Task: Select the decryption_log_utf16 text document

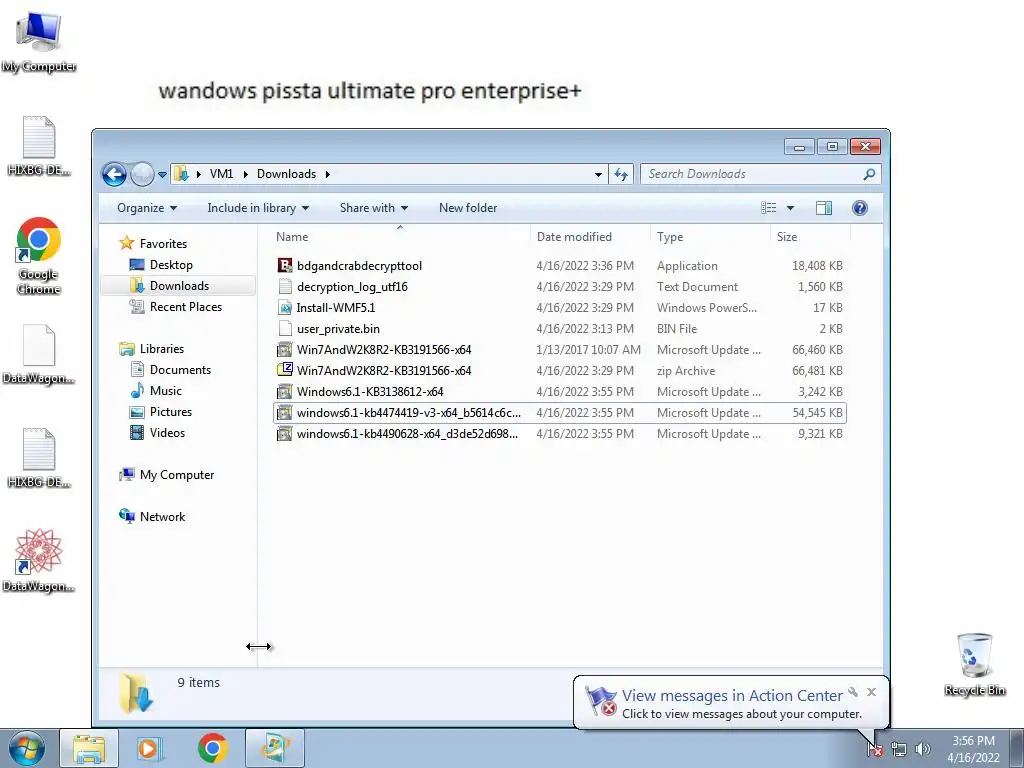Action: [351, 287]
